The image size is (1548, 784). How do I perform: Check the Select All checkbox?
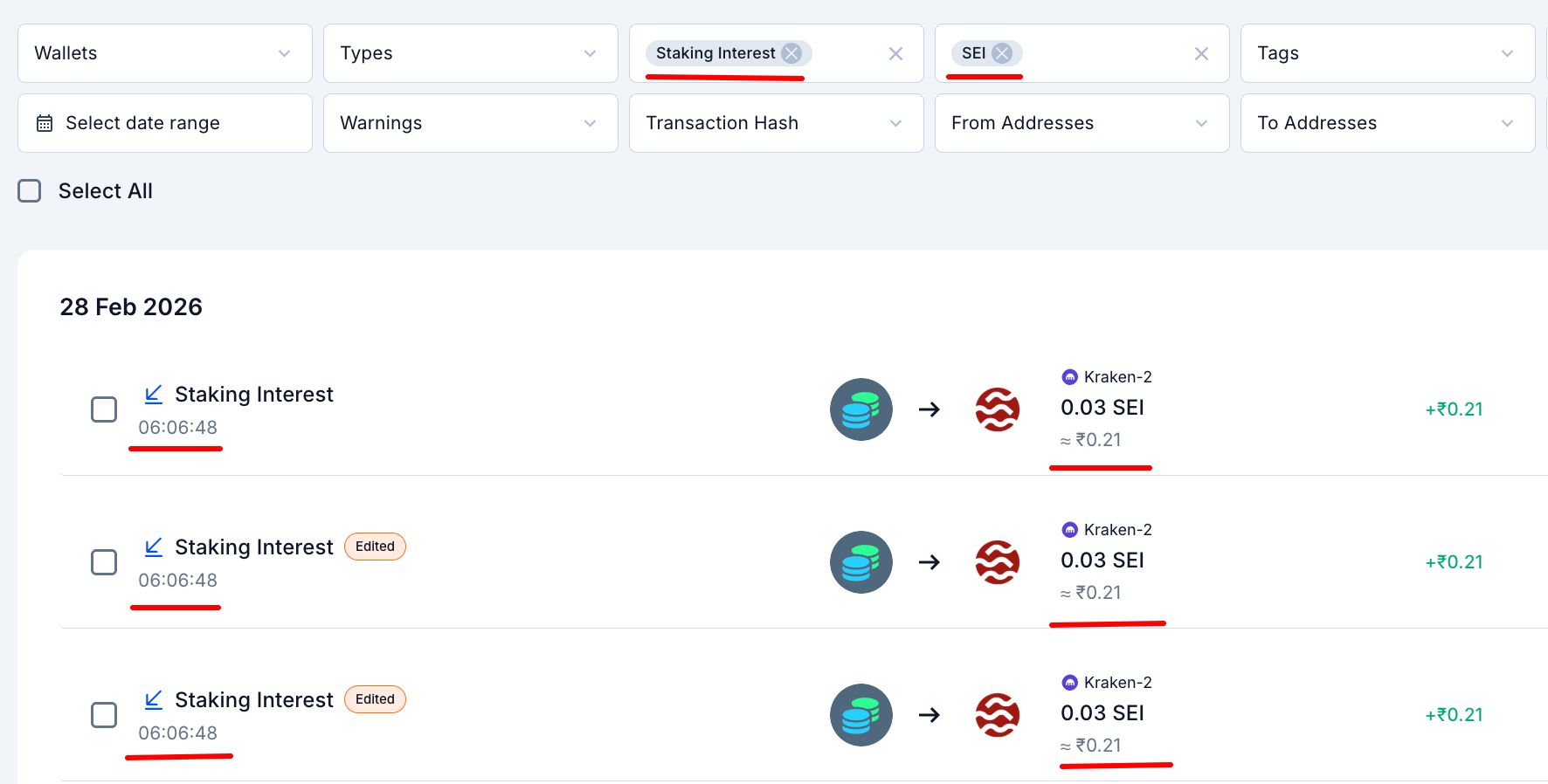click(30, 191)
